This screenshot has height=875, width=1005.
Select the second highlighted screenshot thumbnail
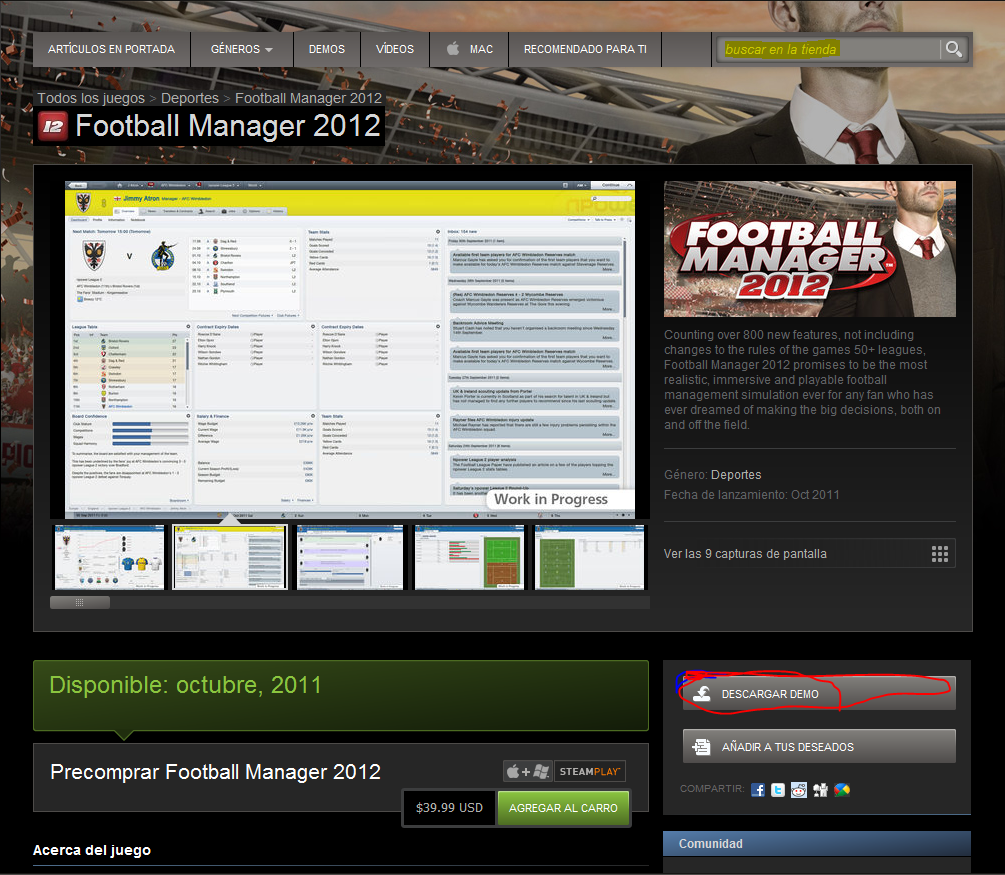click(229, 557)
